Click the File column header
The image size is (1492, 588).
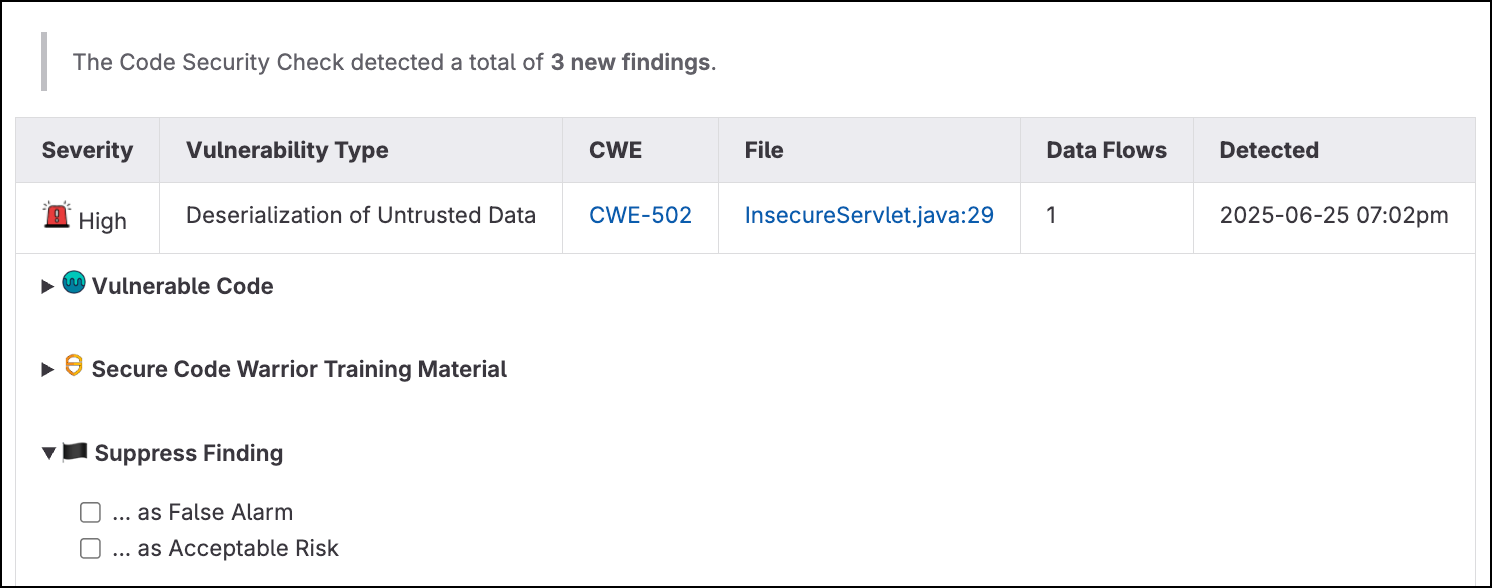coord(764,150)
